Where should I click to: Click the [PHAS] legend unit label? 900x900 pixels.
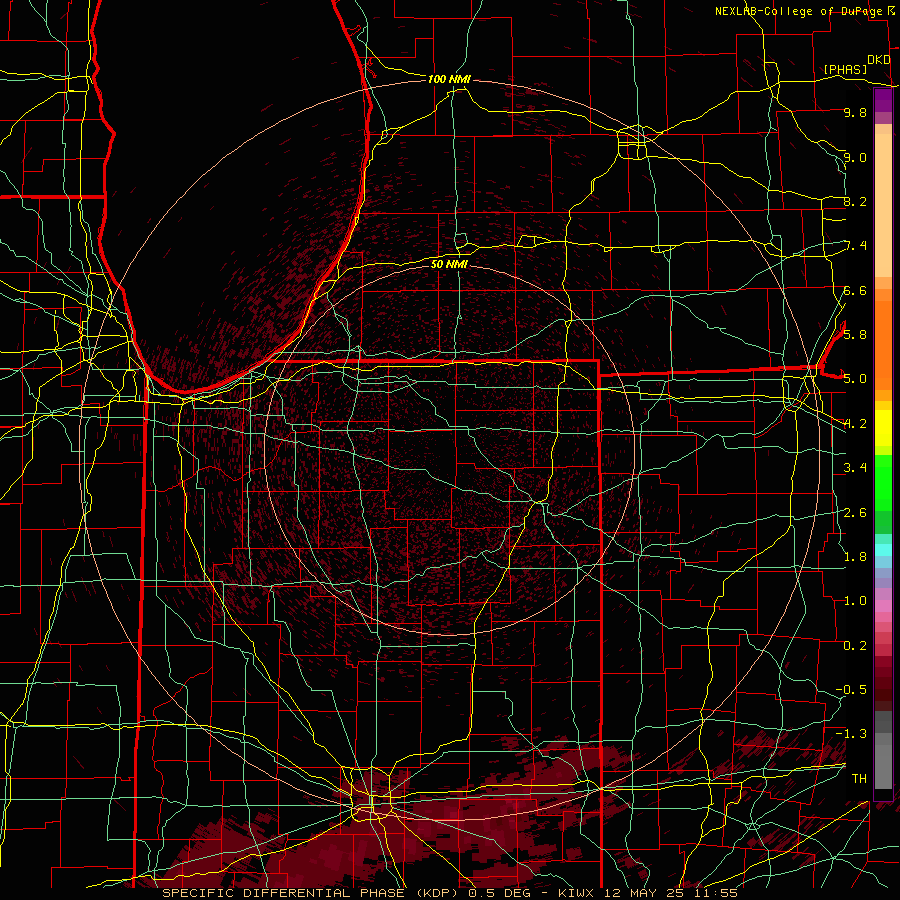point(845,69)
